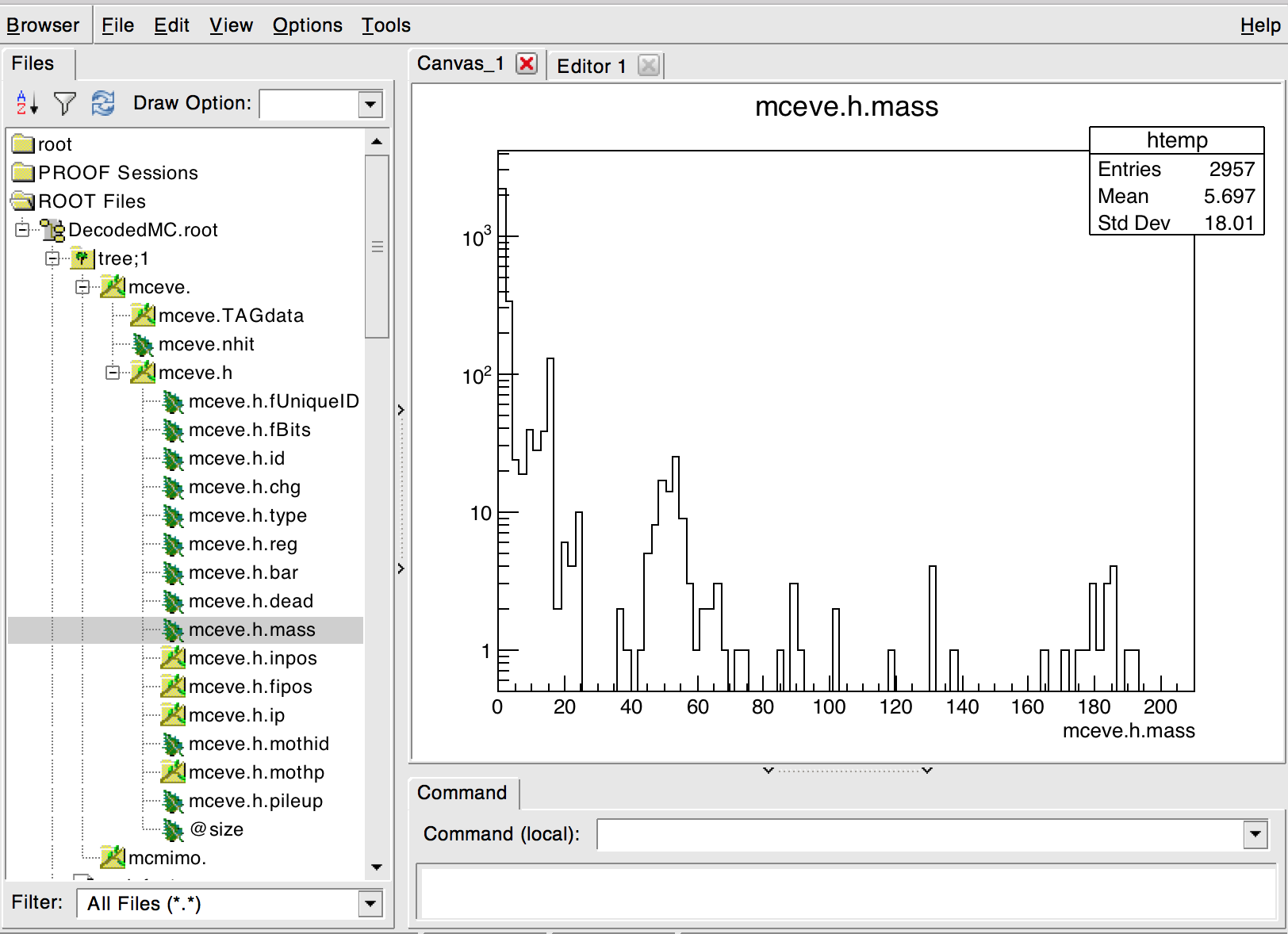The image size is (1288, 934).
Task: Select the mceve.h.pileup leaf
Action: pyautogui.click(x=255, y=801)
